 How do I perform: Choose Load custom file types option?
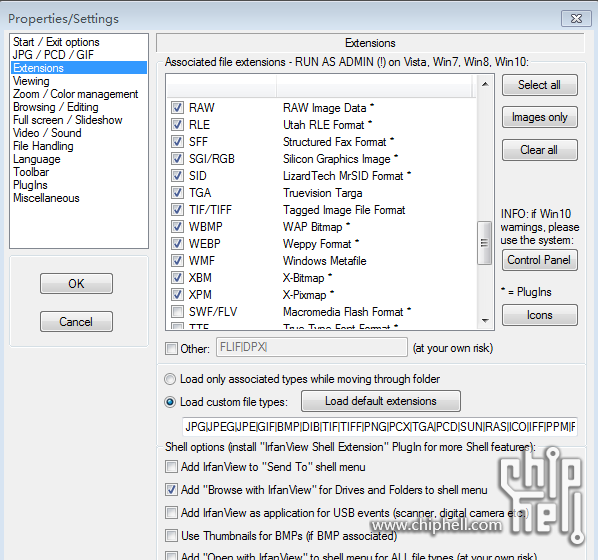(x=170, y=402)
